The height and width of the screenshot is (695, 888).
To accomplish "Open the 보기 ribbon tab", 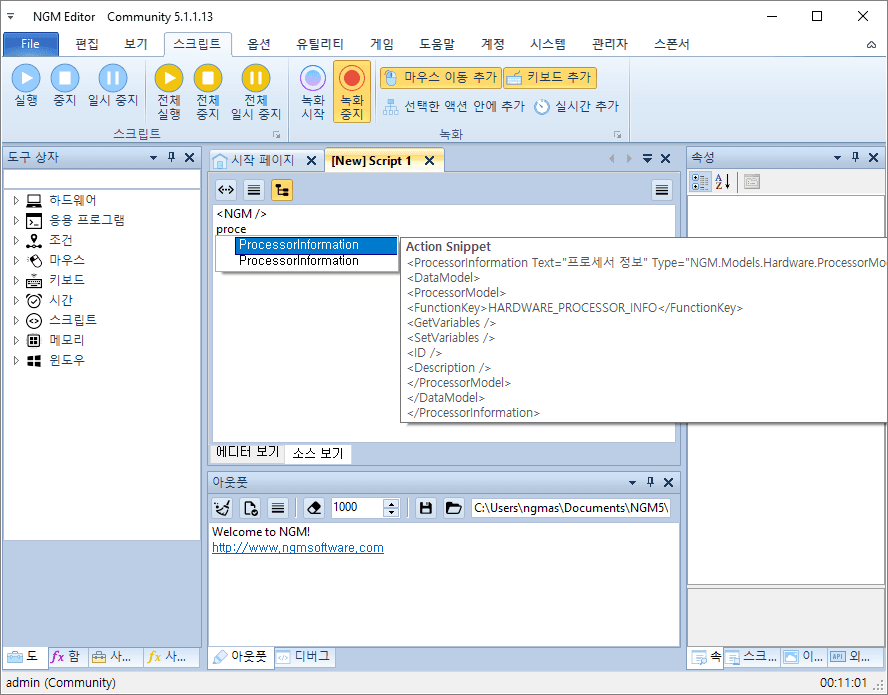I will pyautogui.click(x=136, y=44).
